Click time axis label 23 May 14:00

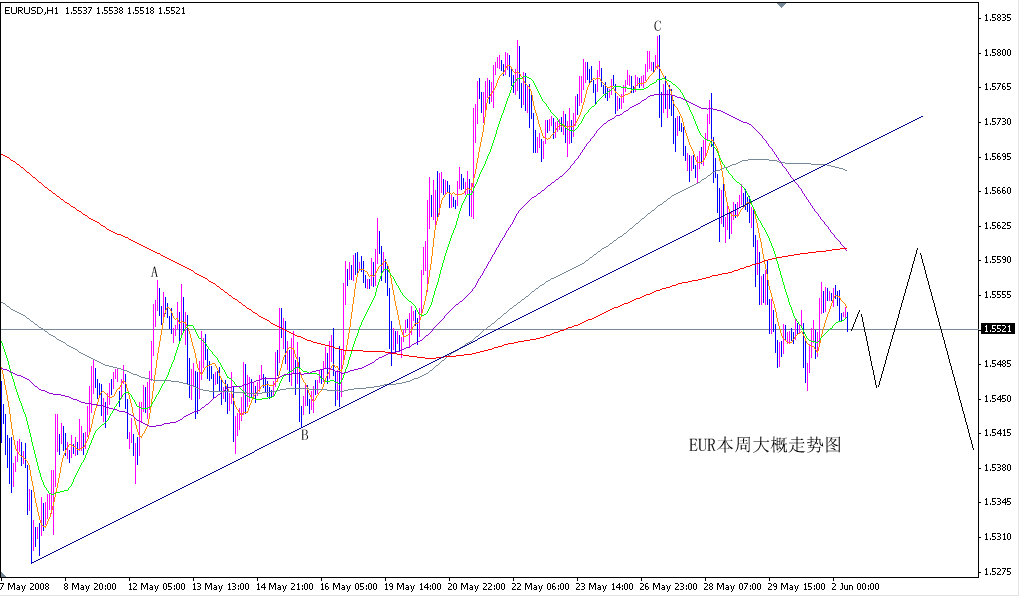tap(605, 587)
